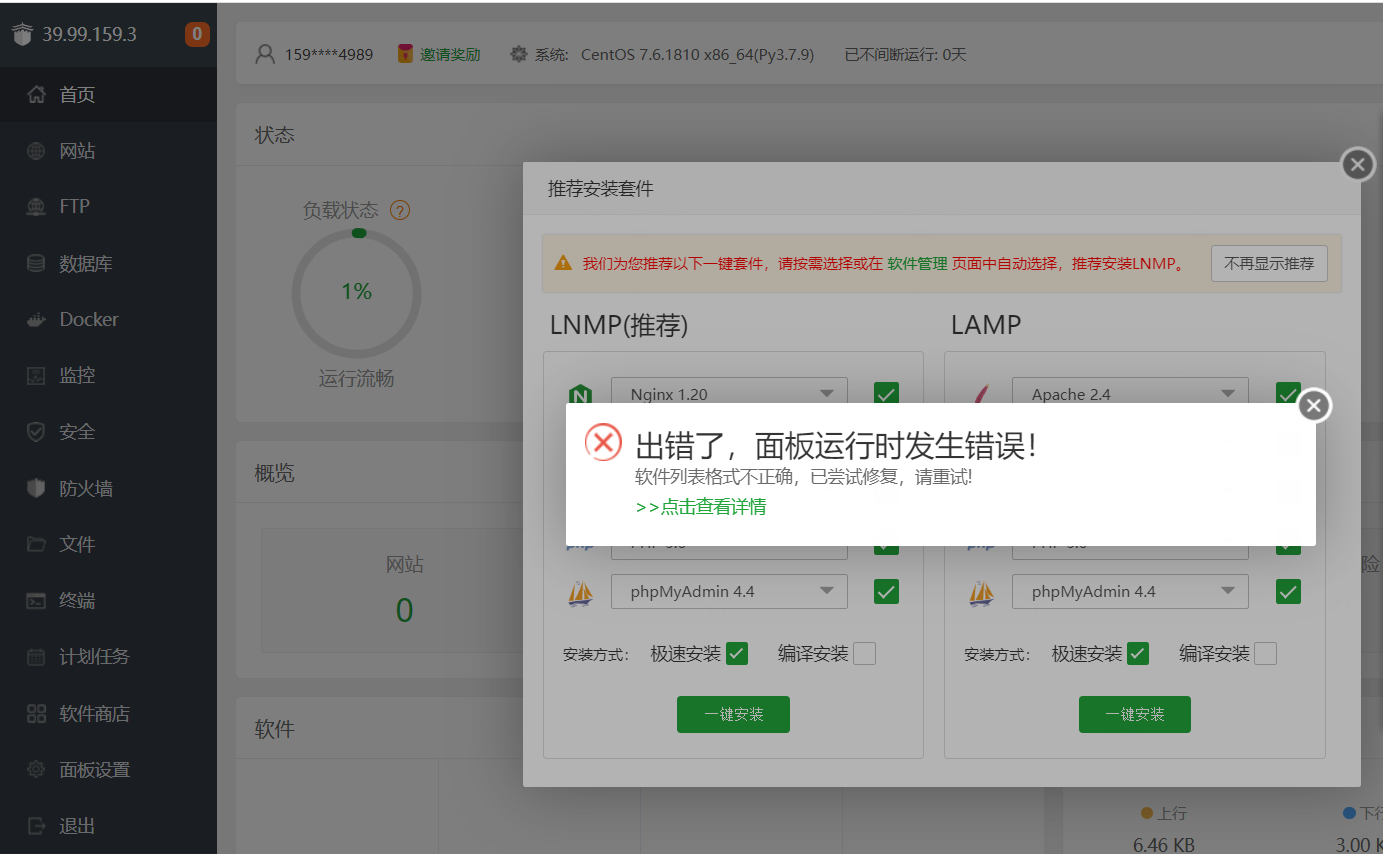Enable 编译安装 under LNMP
The height and width of the screenshot is (854, 1383).
click(x=864, y=654)
